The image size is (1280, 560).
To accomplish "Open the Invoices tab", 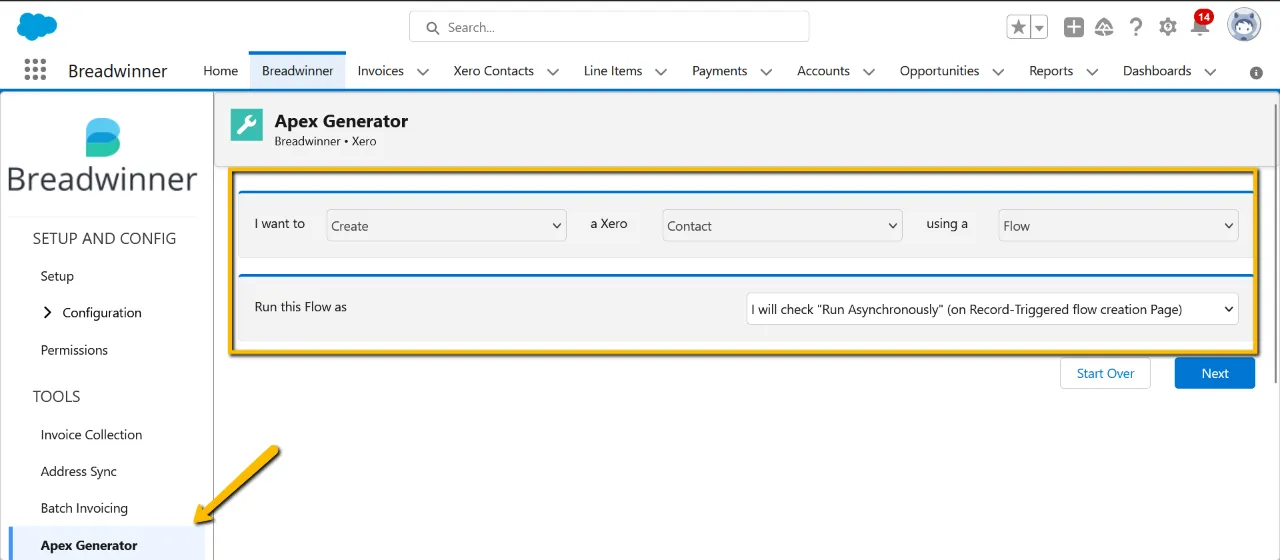I will (x=381, y=71).
